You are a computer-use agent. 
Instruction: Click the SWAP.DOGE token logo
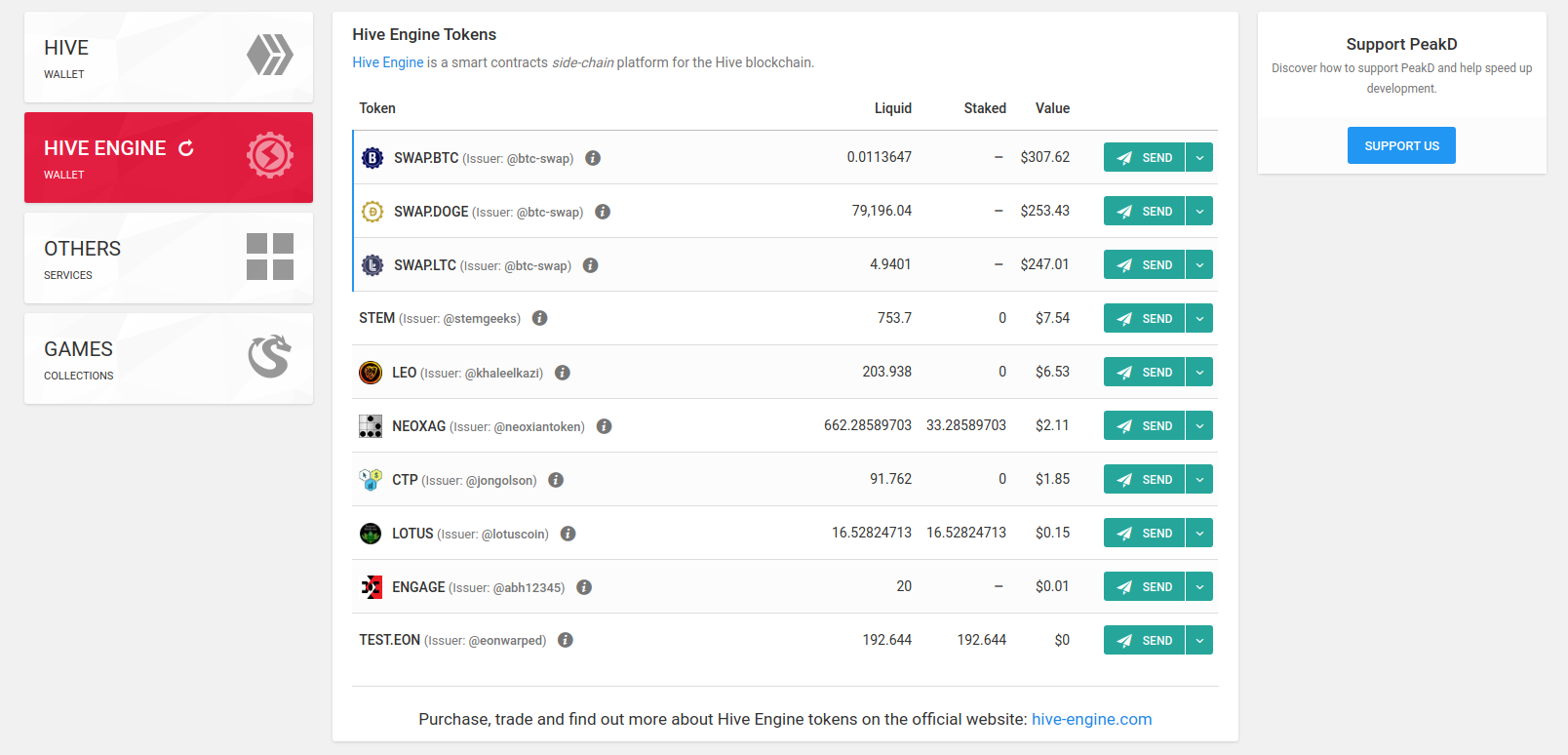(x=372, y=212)
